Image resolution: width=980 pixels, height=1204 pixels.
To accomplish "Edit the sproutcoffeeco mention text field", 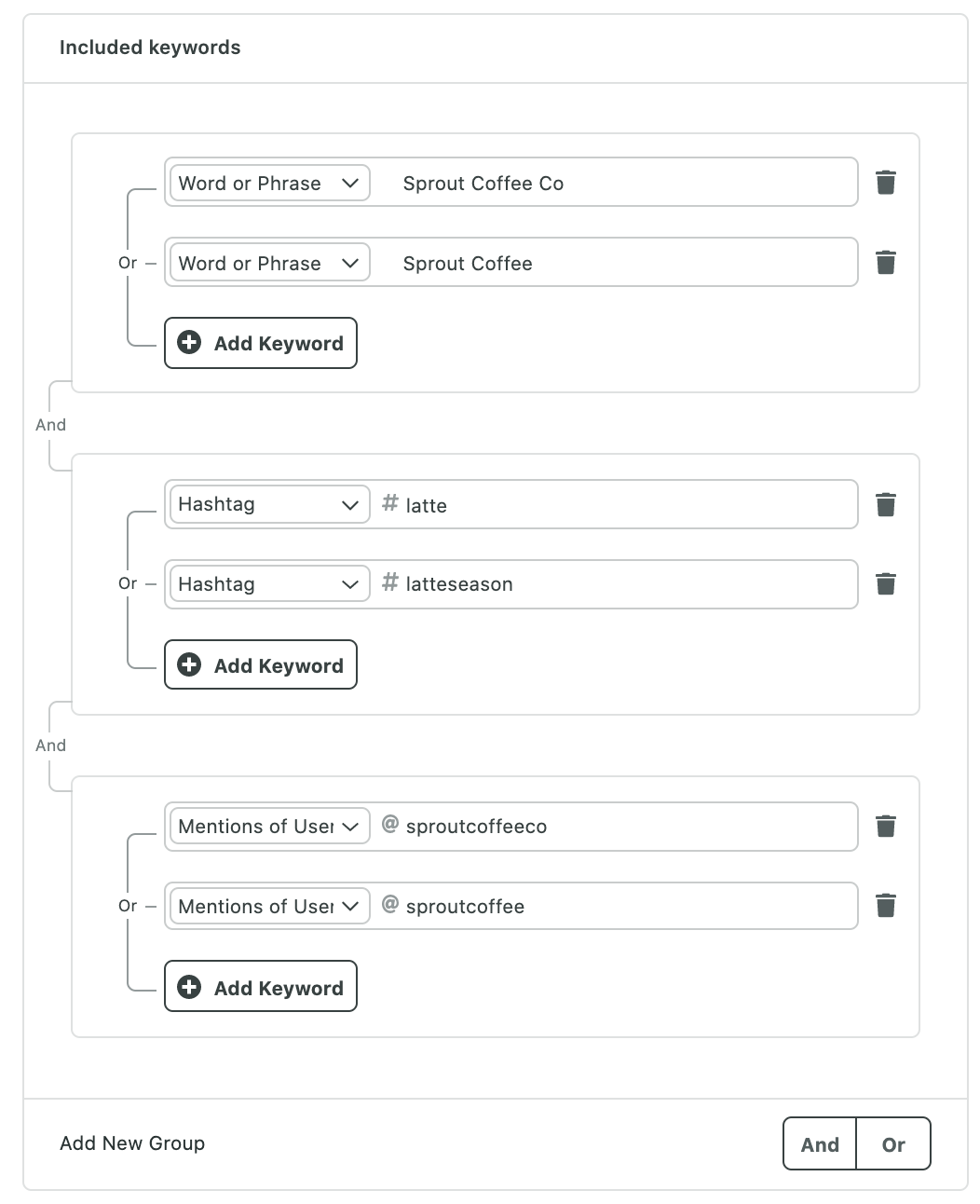I will pyautogui.click(x=615, y=827).
